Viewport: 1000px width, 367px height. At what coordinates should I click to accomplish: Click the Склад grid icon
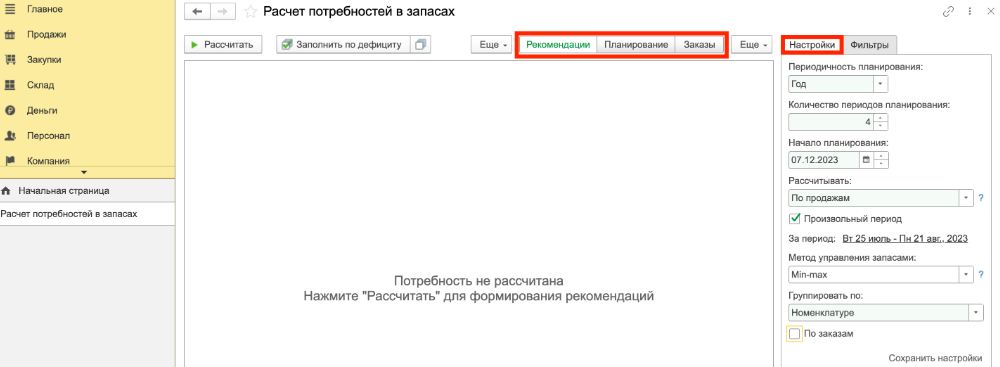(x=10, y=85)
